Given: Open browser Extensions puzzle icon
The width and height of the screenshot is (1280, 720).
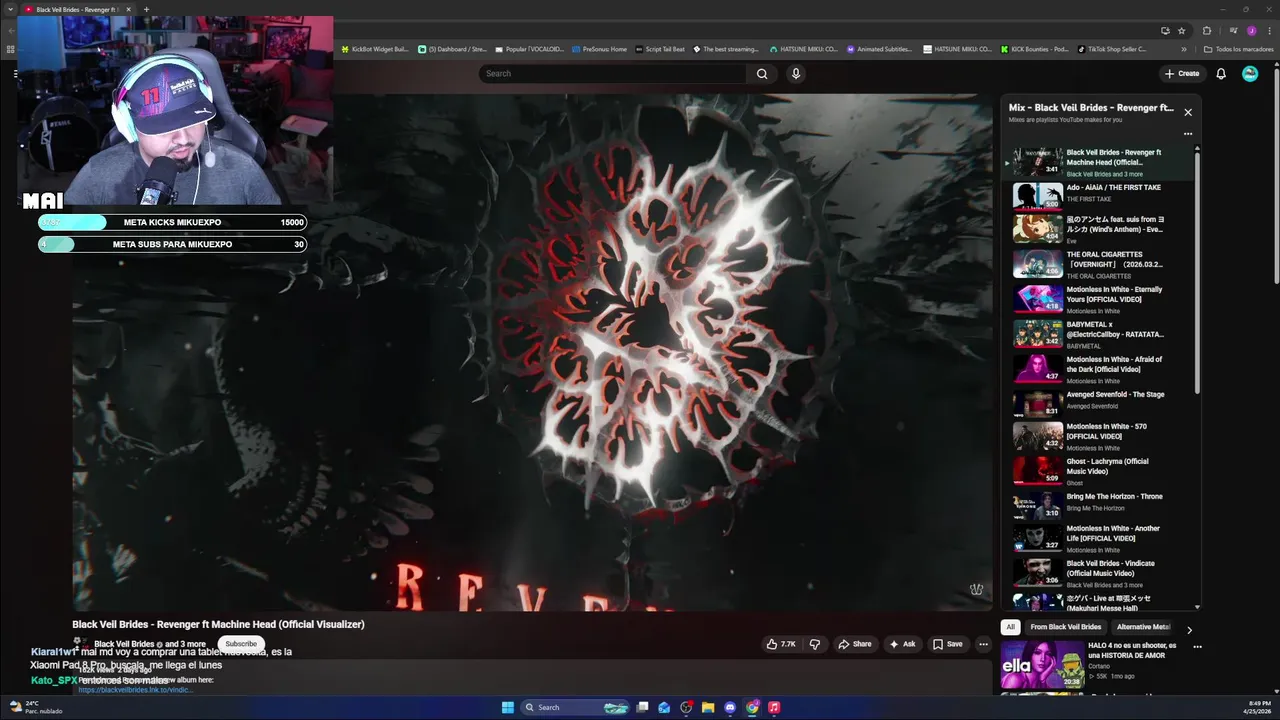Looking at the screenshot, I should point(1207,31).
